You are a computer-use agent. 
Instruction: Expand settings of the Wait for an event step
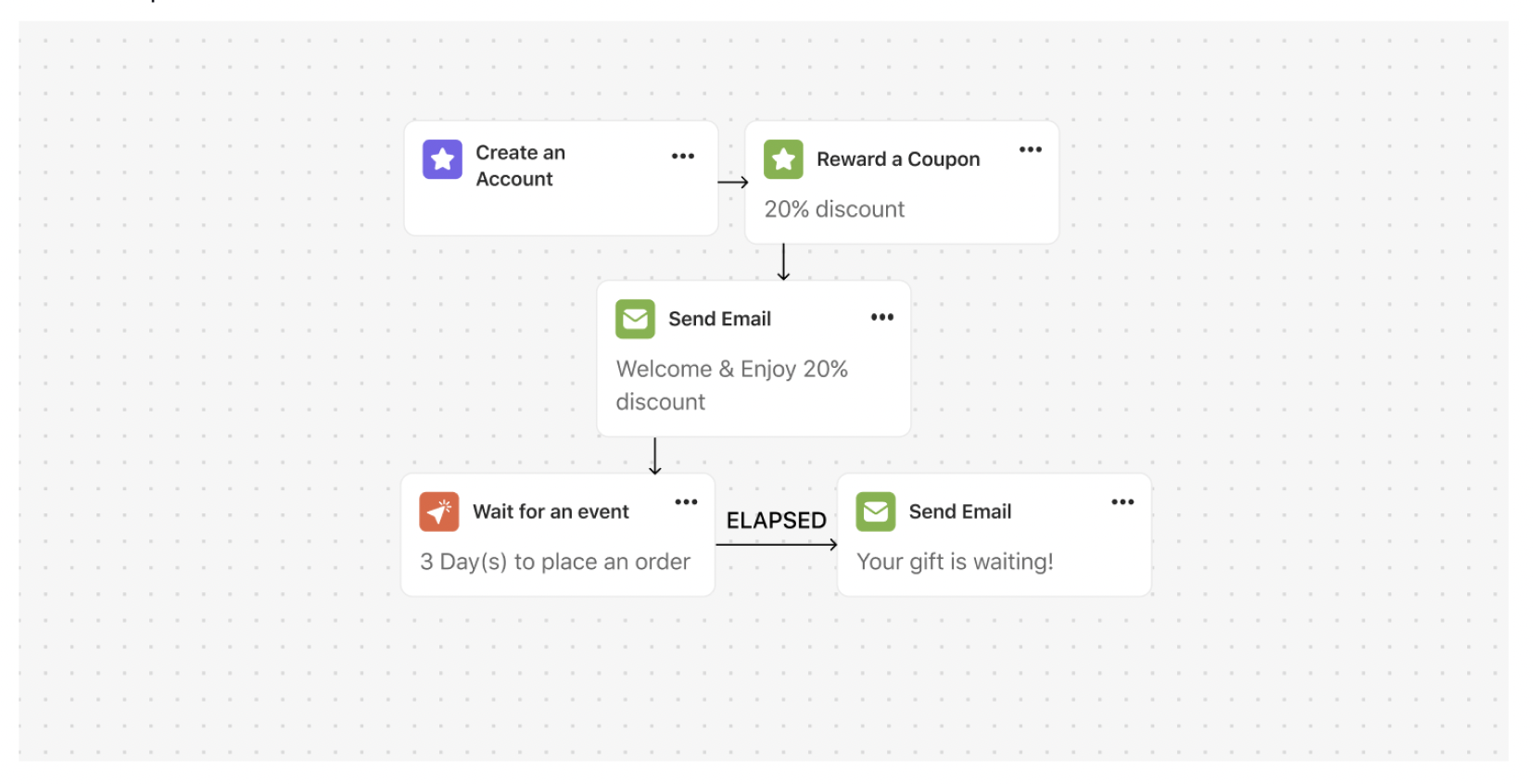tap(686, 501)
